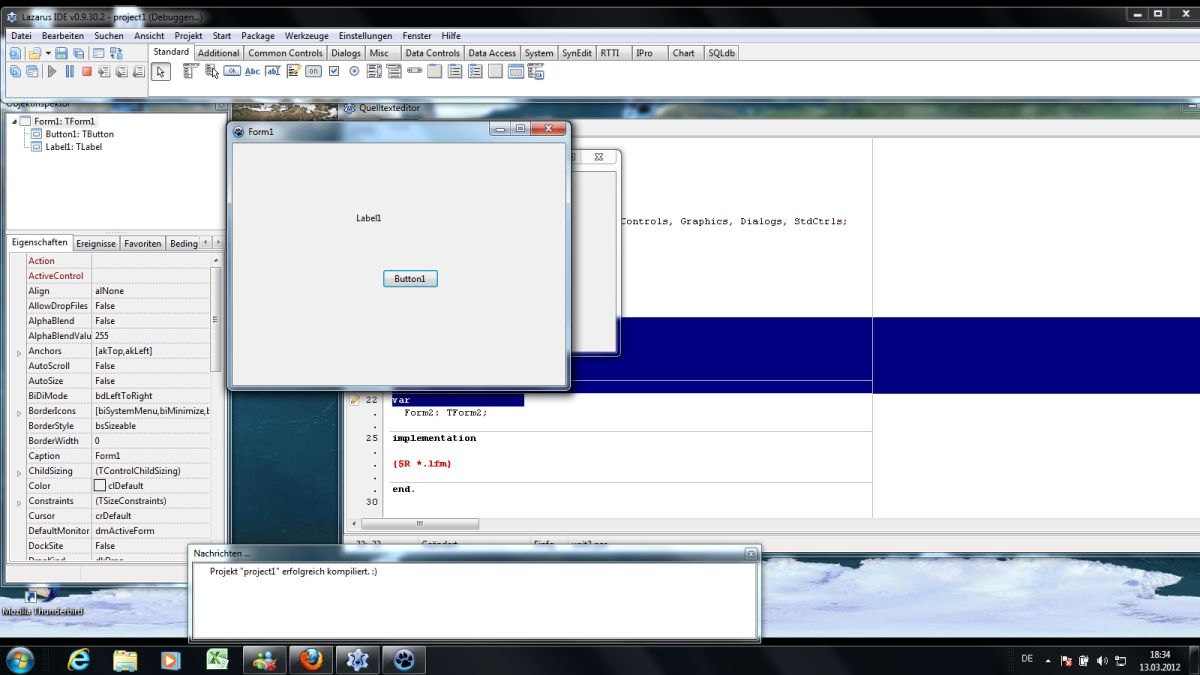Image resolution: width=1200 pixels, height=675 pixels.
Task: Click the AutoSize property False value
Action: click(105, 381)
